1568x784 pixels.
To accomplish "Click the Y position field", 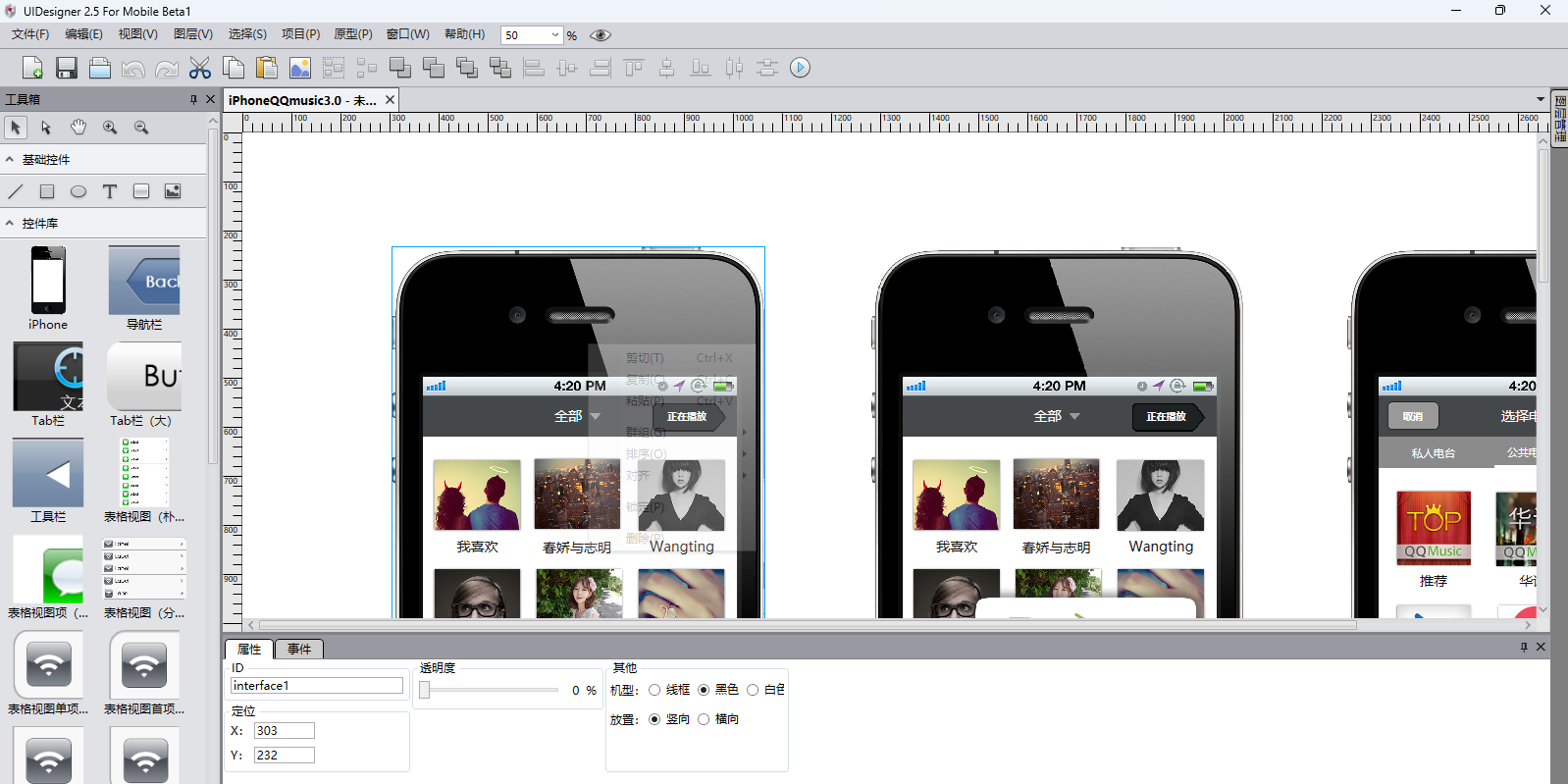I will pyautogui.click(x=285, y=756).
